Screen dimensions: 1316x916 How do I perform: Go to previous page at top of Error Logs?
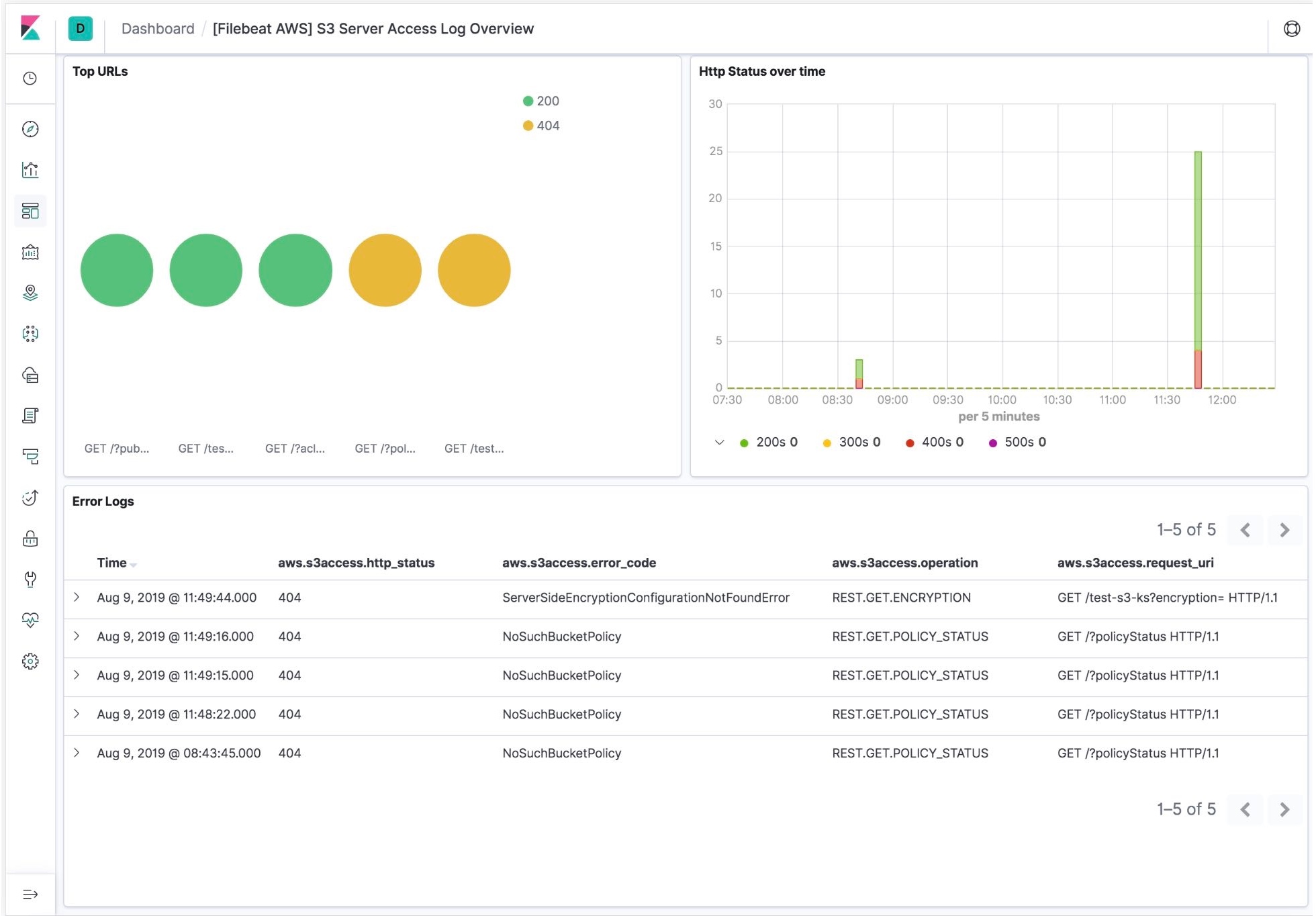1245,530
